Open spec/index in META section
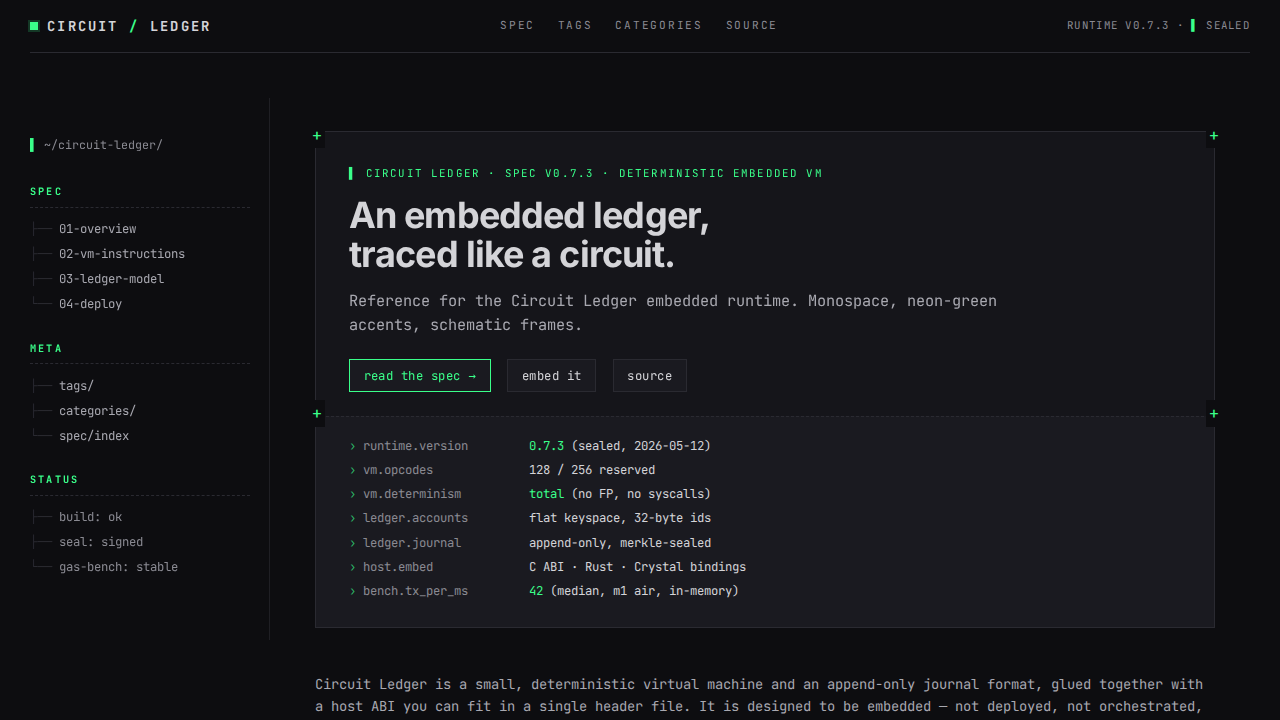The width and height of the screenshot is (1280, 720). (94, 436)
